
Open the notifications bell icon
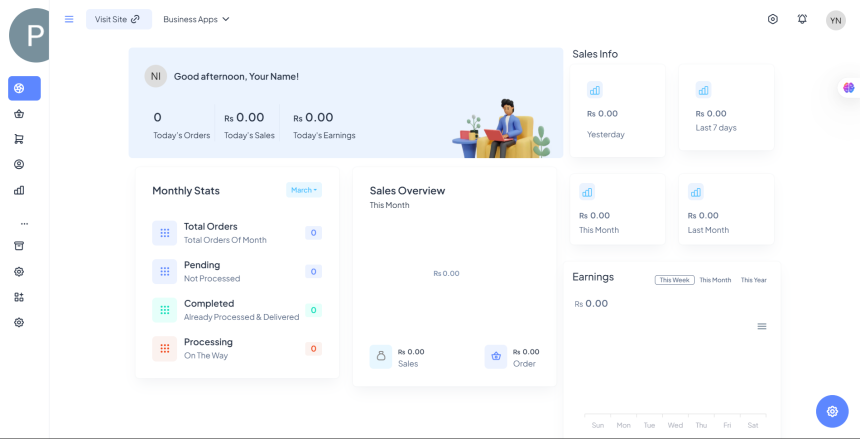point(802,19)
